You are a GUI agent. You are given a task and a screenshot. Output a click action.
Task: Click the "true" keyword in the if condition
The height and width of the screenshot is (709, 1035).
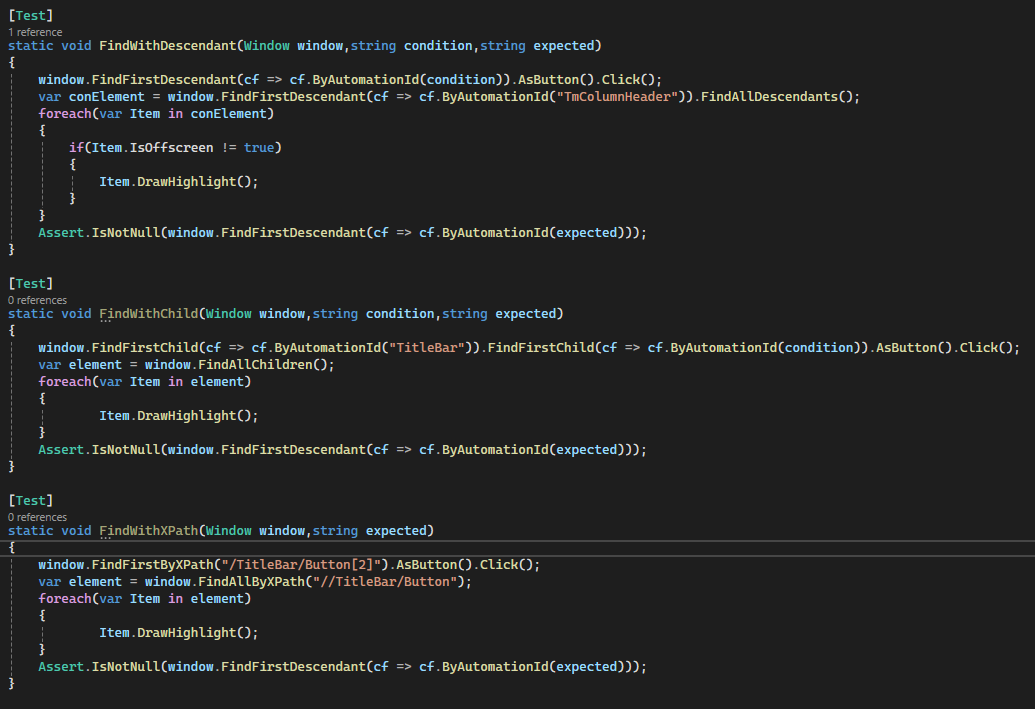(259, 148)
